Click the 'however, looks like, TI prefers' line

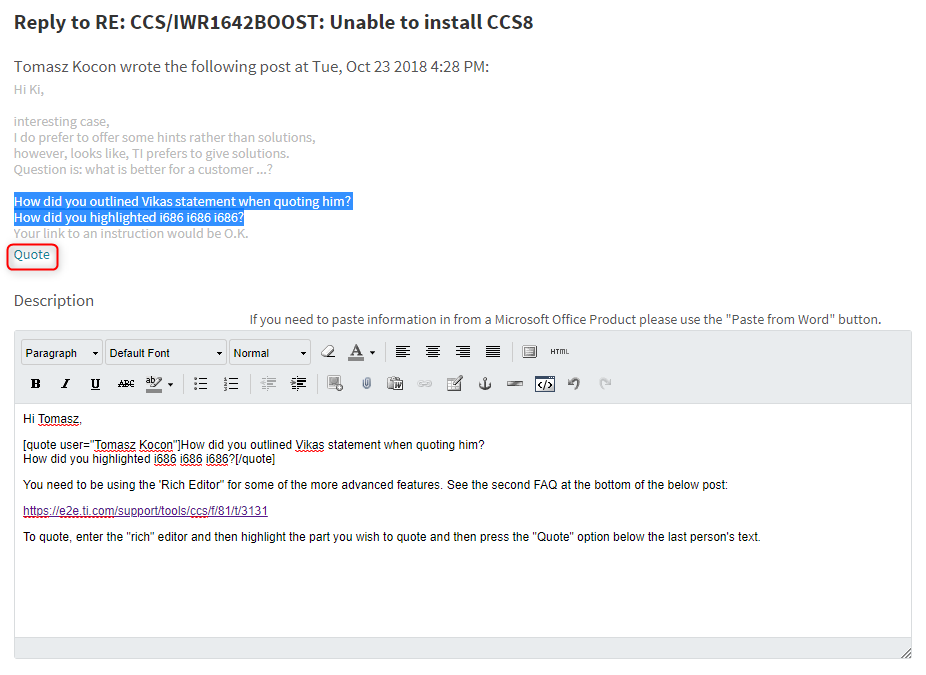152,154
